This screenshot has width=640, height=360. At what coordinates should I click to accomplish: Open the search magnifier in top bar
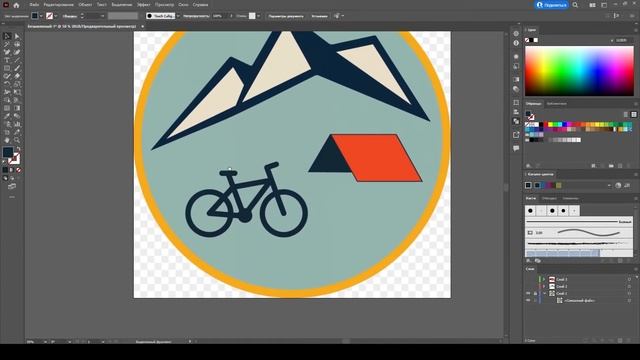[575, 5]
